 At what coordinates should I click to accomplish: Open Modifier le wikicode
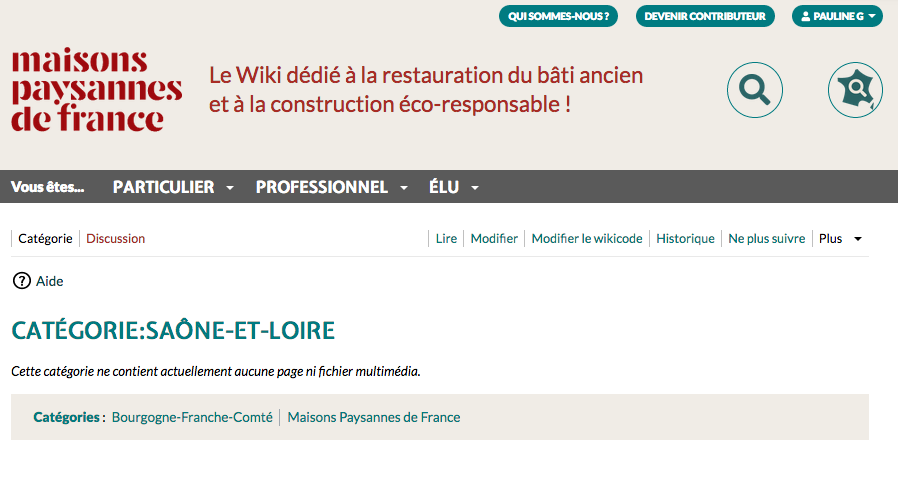click(x=586, y=238)
